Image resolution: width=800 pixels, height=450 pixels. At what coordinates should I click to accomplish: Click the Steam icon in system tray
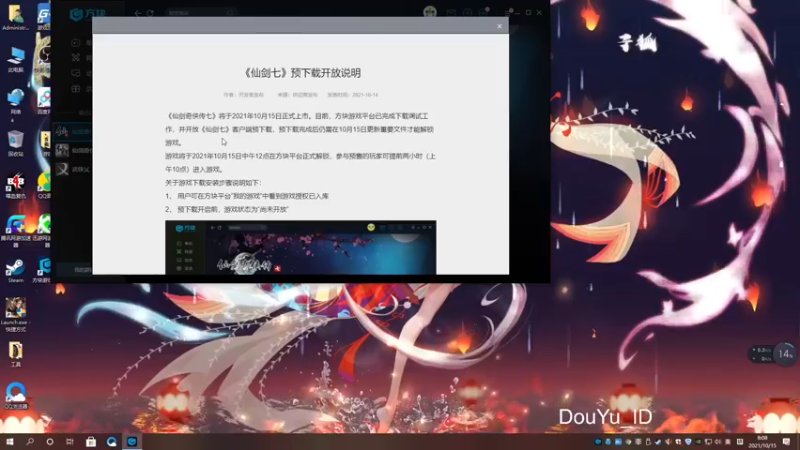pos(658,442)
